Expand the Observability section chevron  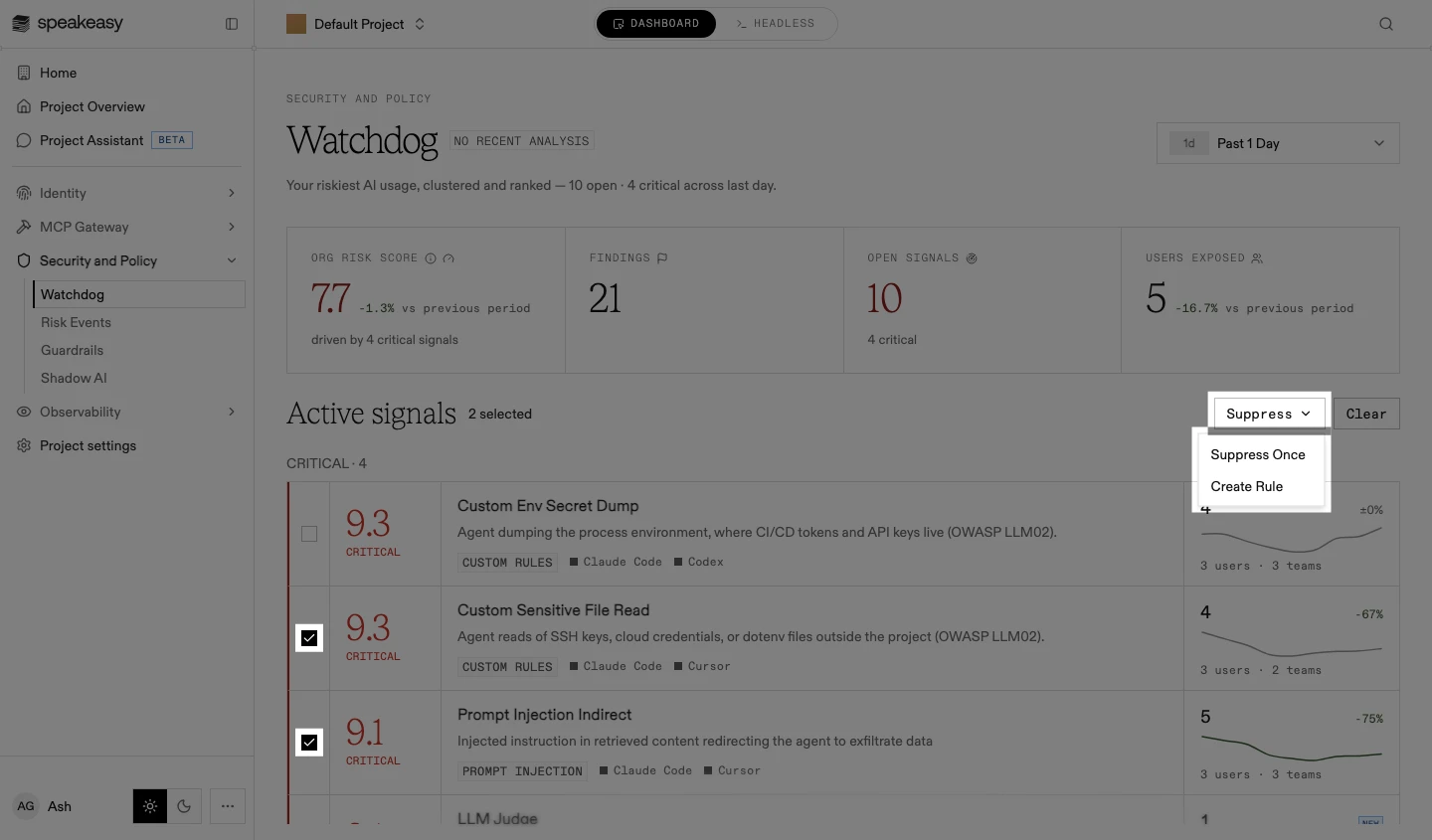coord(232,412)
